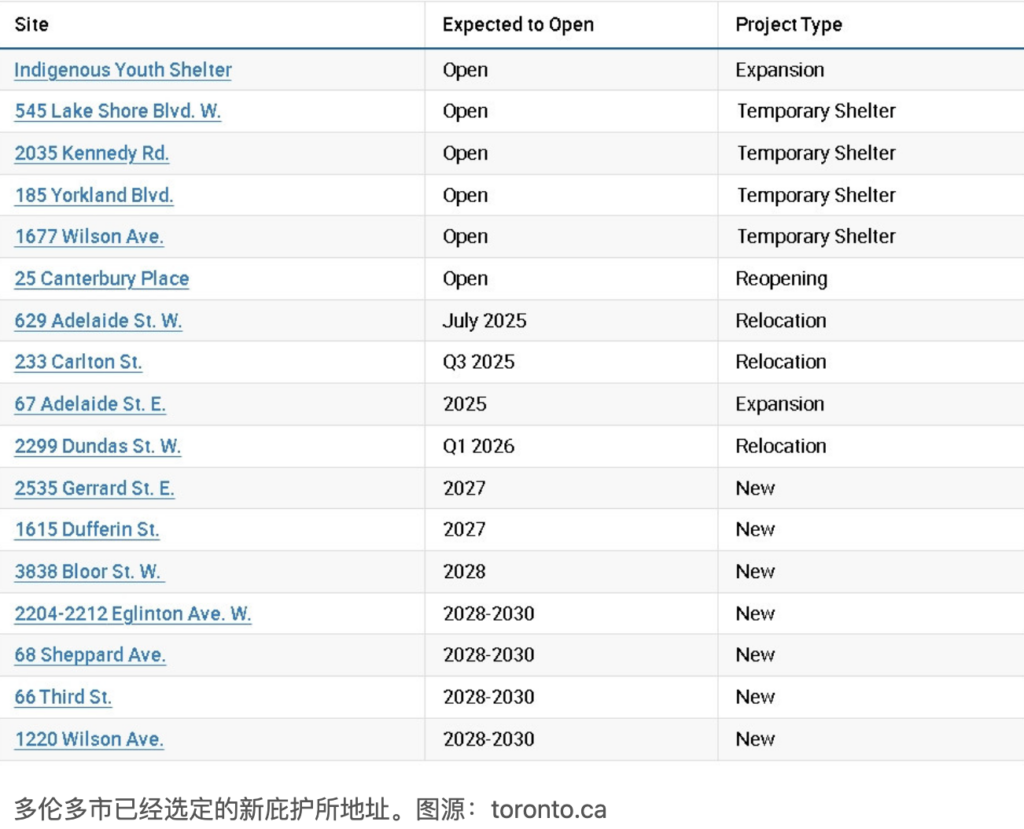Open the 233 Carlton St. link

[78, 362]
